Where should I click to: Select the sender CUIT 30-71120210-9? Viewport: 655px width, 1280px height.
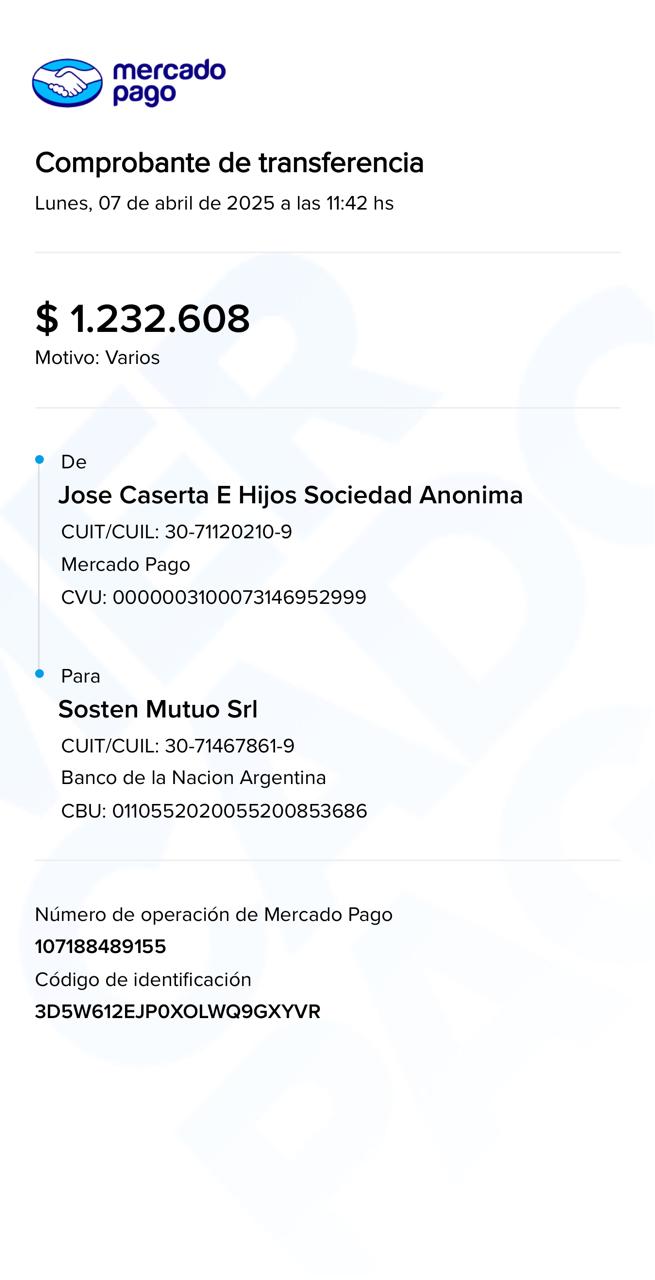(x=228, y=531)
